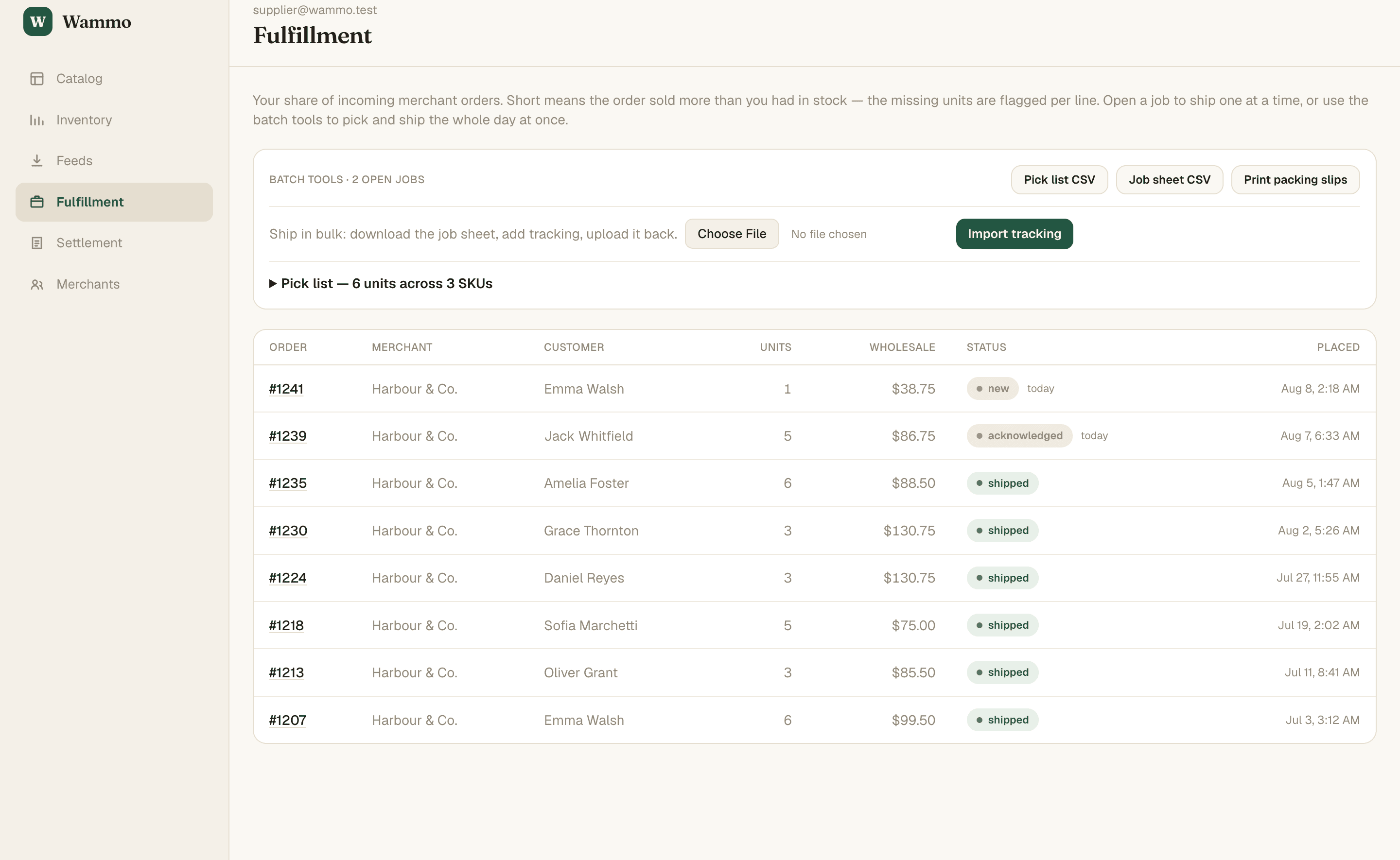This screenshot has height=860, width=1400.
Task: Open Settlement in the sidebar
Action: [114, 243]
